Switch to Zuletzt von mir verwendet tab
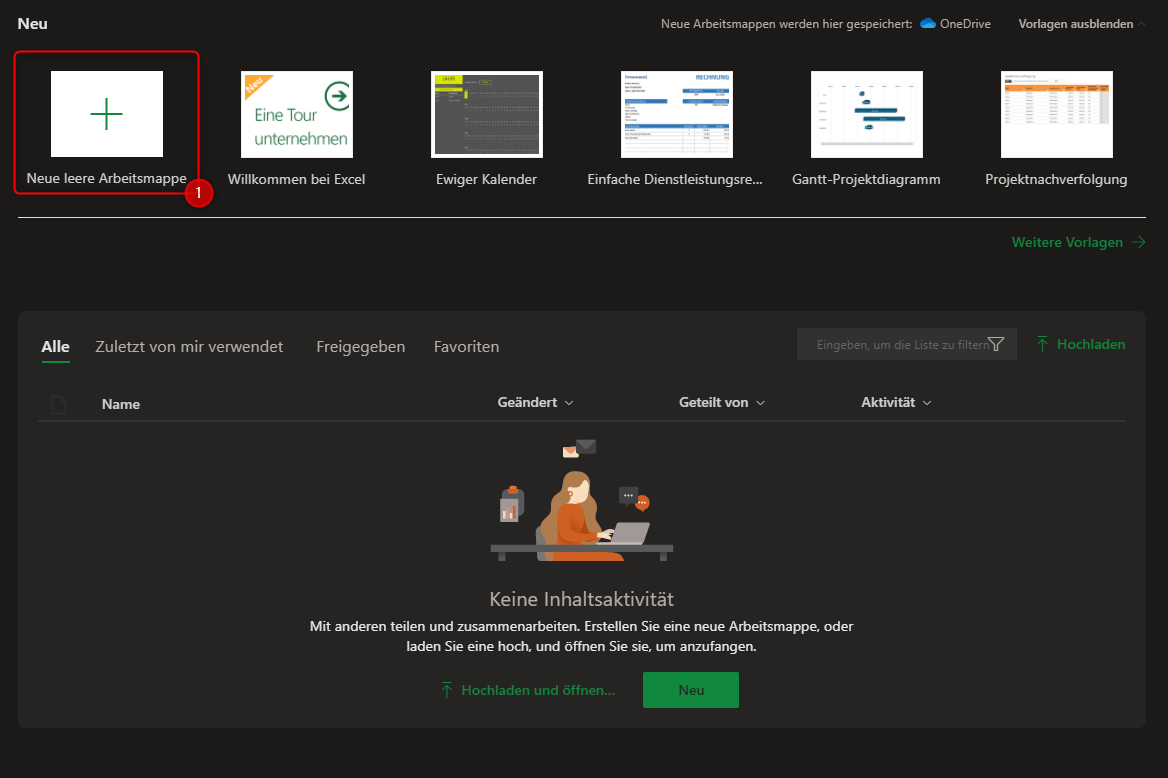The image size is (1168, 778). [x=189, y=347]
